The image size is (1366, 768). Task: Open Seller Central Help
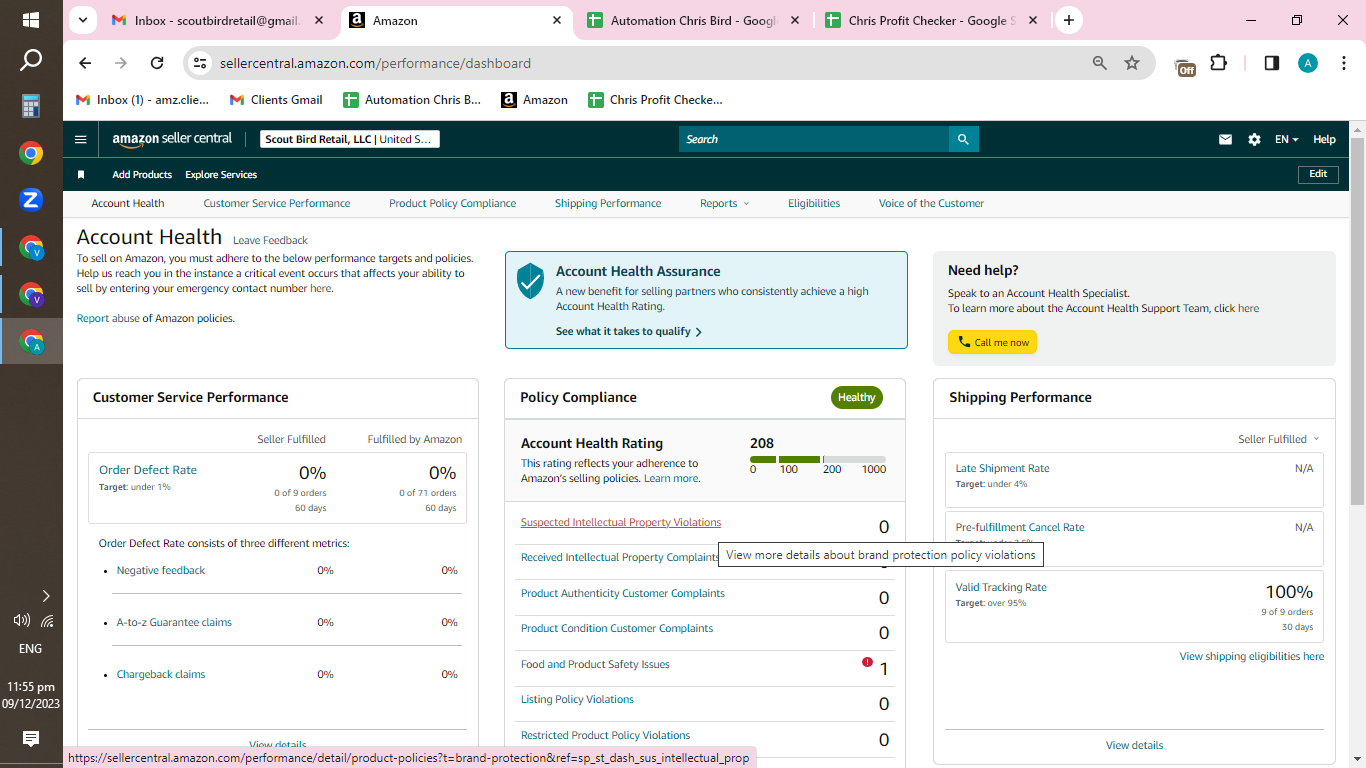click(x=1324, y=140)
